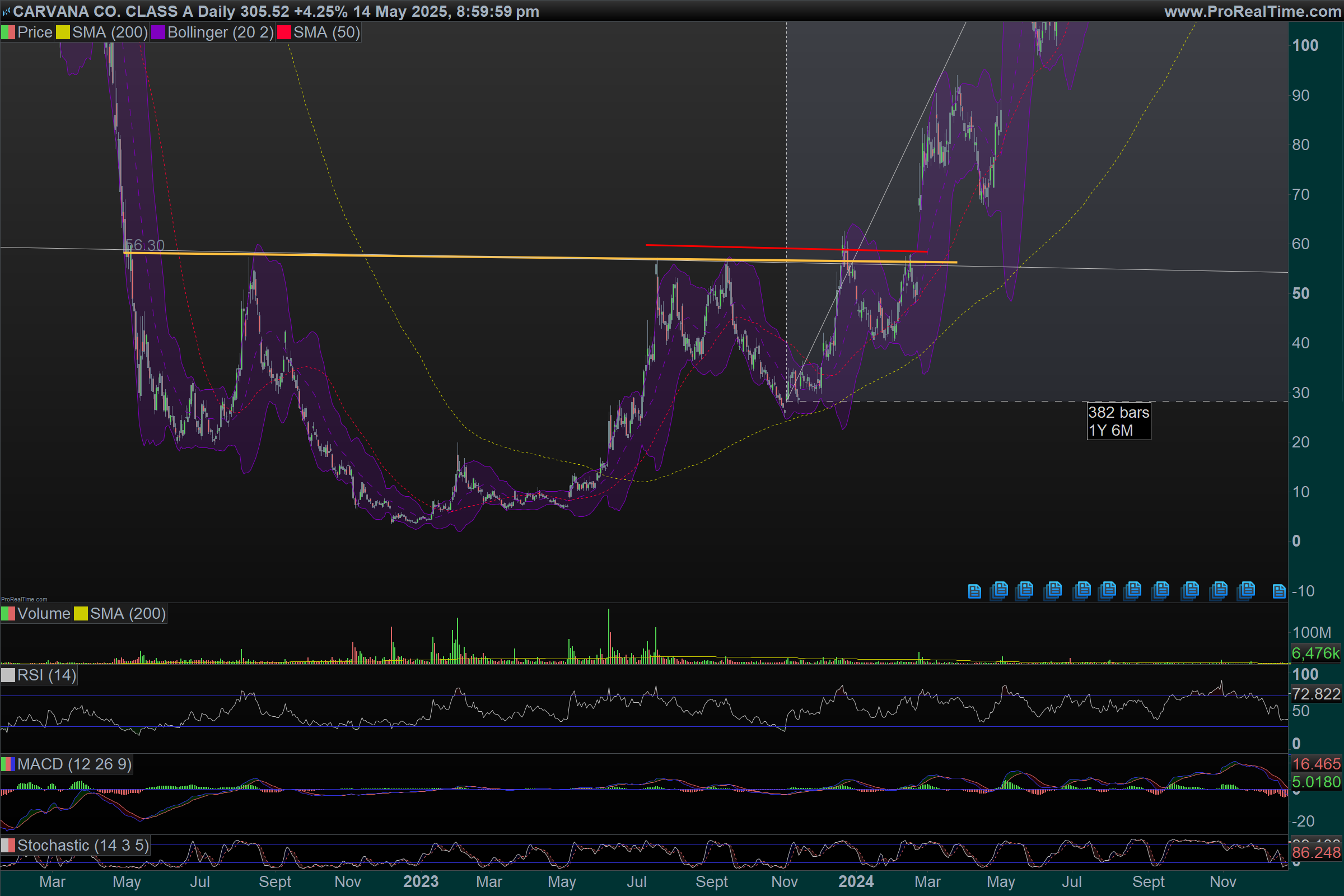Click the red SMA (50) legend swatch

284,32
